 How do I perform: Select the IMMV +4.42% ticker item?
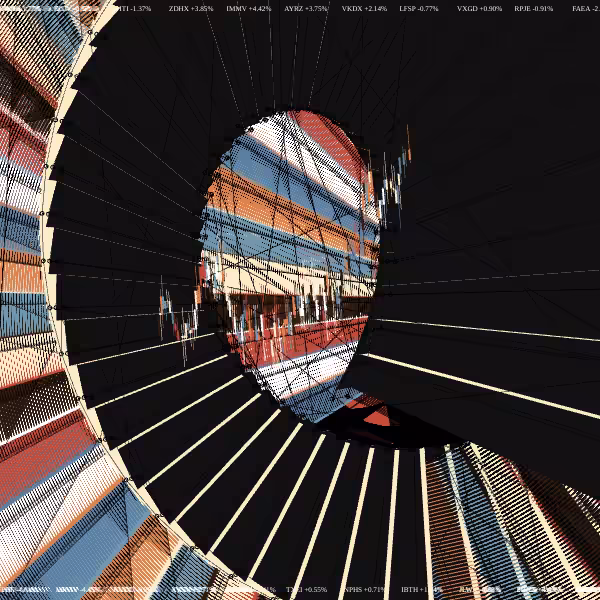pos(248,8)
